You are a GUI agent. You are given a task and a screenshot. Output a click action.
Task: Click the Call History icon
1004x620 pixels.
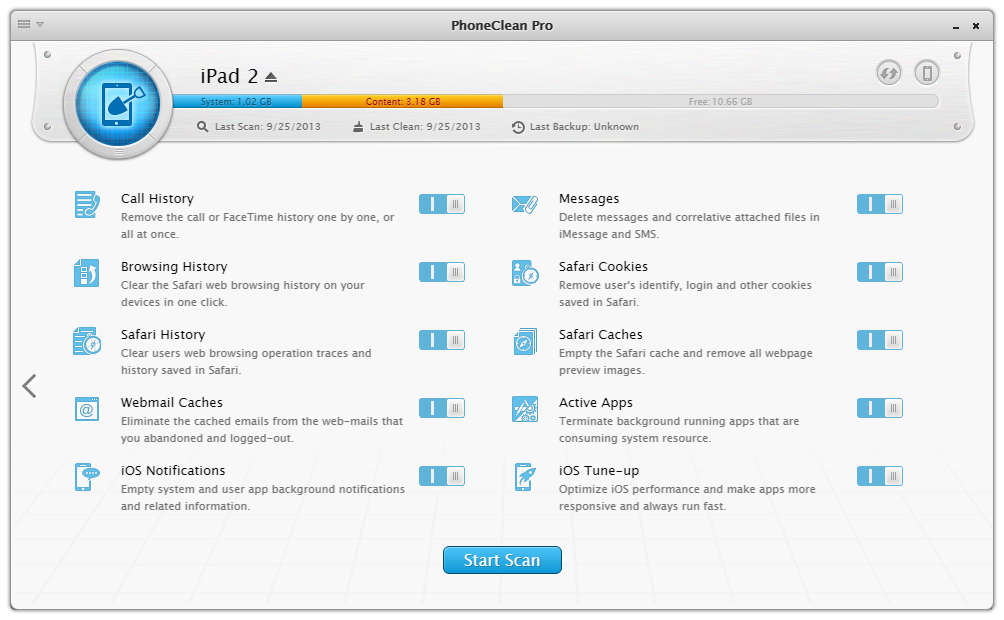pyautogui.click(x=87, y=205)
